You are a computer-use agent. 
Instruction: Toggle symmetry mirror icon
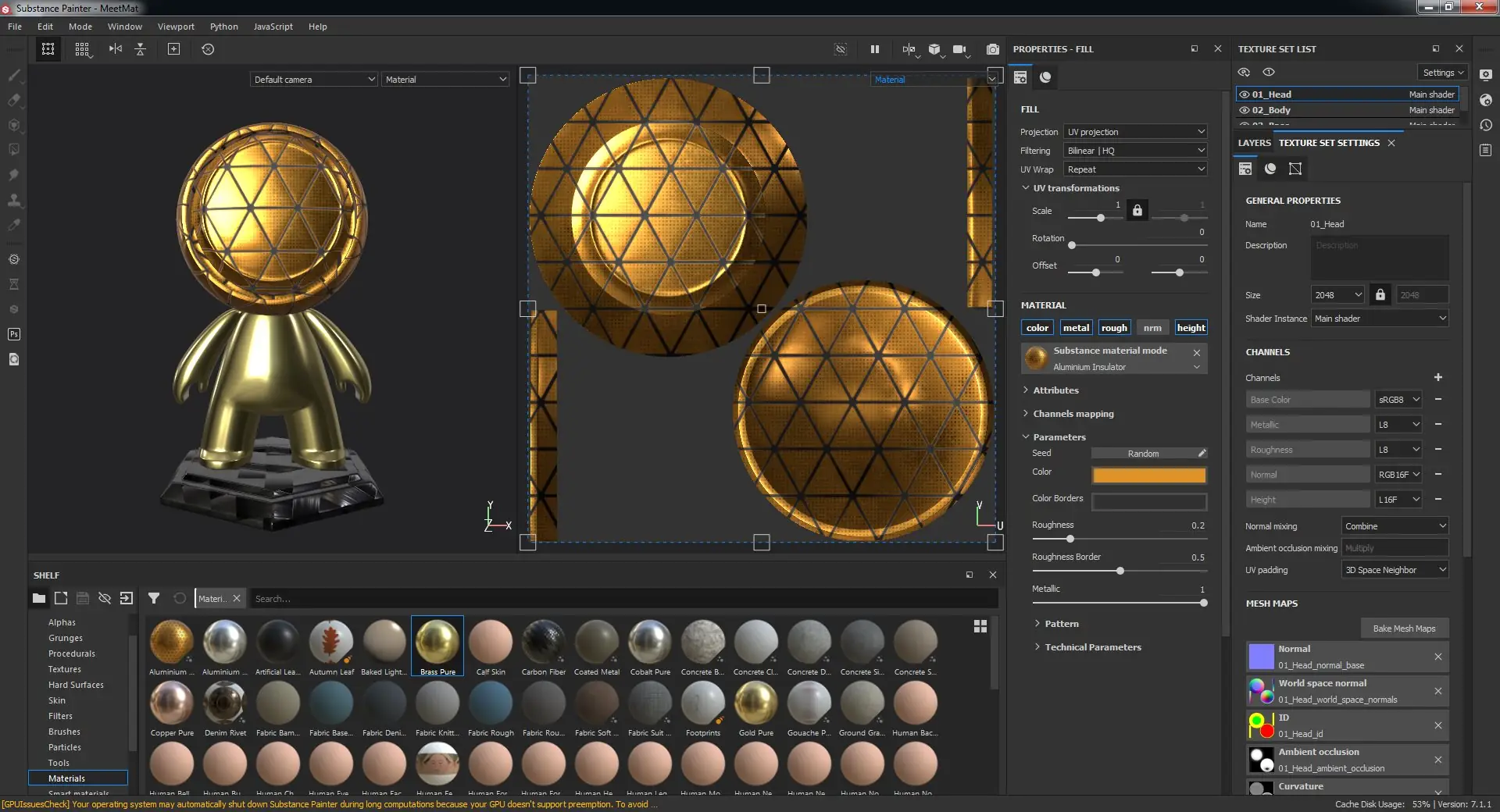pos(116,49)
